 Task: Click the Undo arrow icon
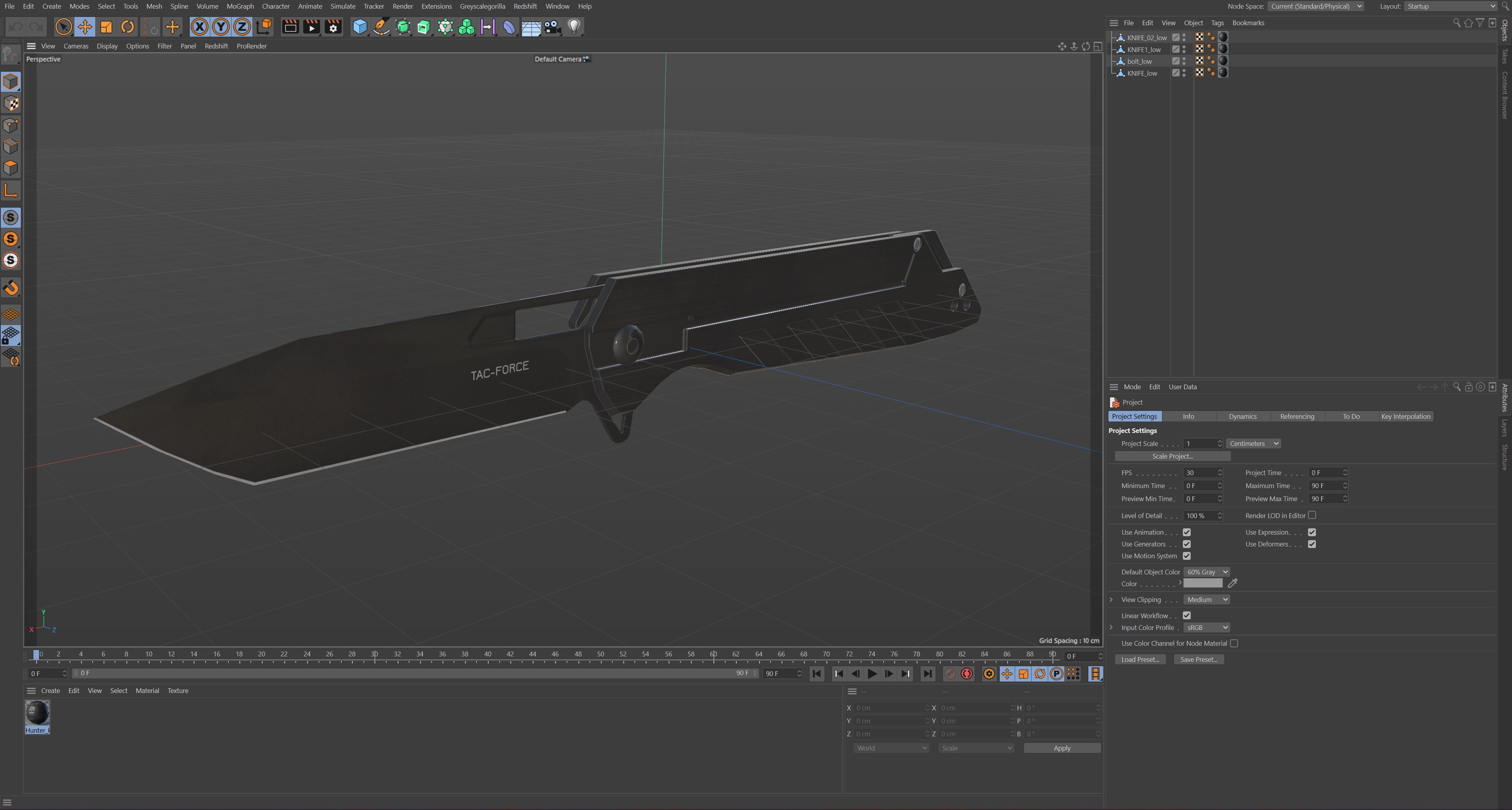coord(16,27)
